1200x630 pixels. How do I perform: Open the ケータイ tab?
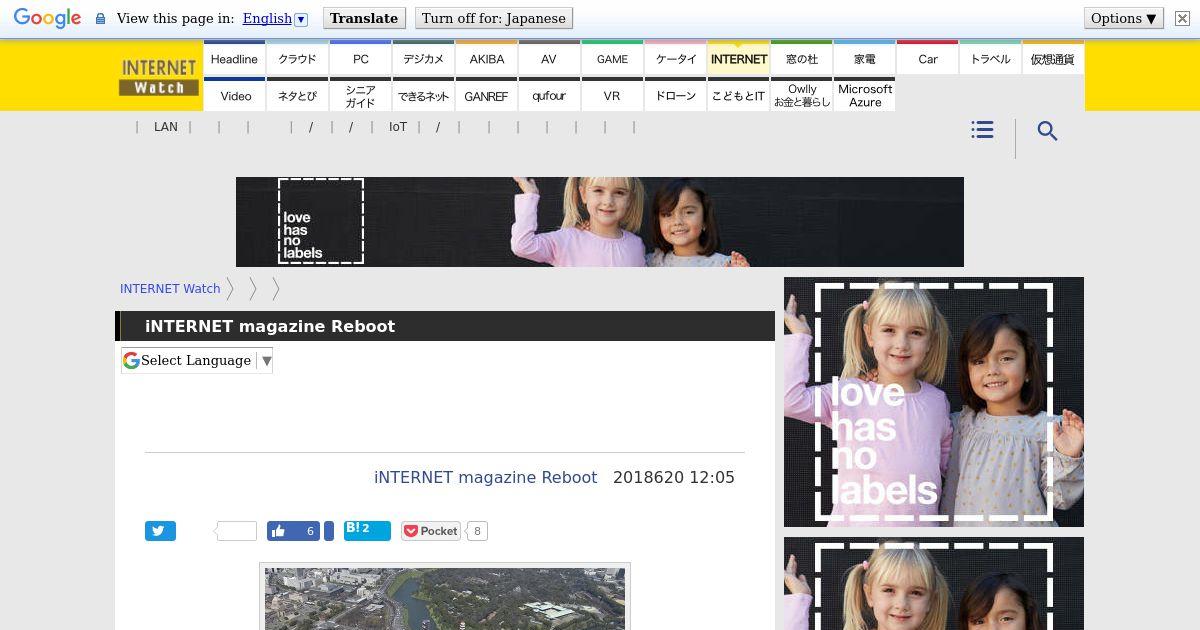(x=675, y=59)
